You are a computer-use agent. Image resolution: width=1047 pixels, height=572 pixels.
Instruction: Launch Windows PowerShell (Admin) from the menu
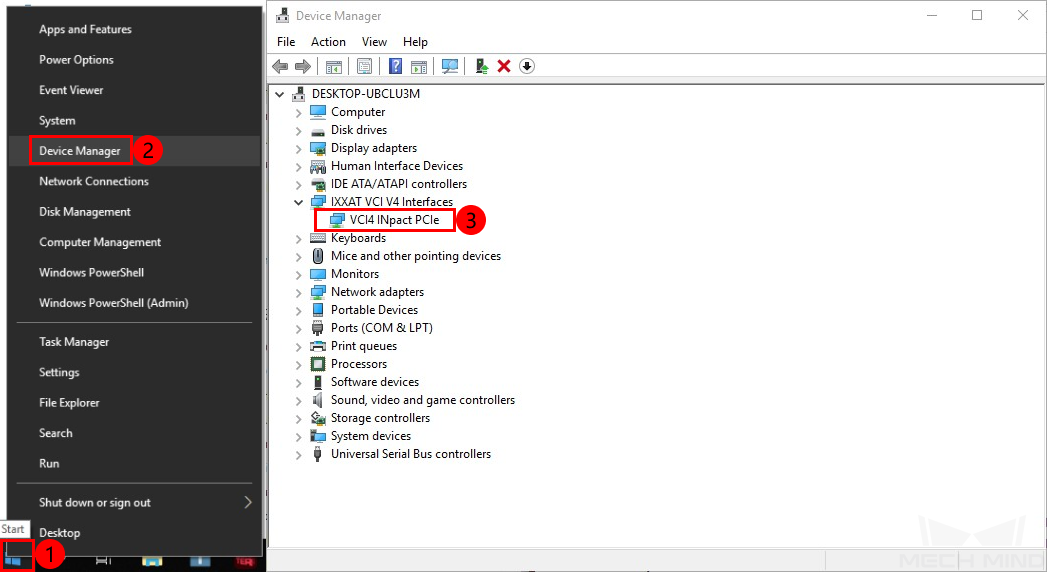click(114, 302)
